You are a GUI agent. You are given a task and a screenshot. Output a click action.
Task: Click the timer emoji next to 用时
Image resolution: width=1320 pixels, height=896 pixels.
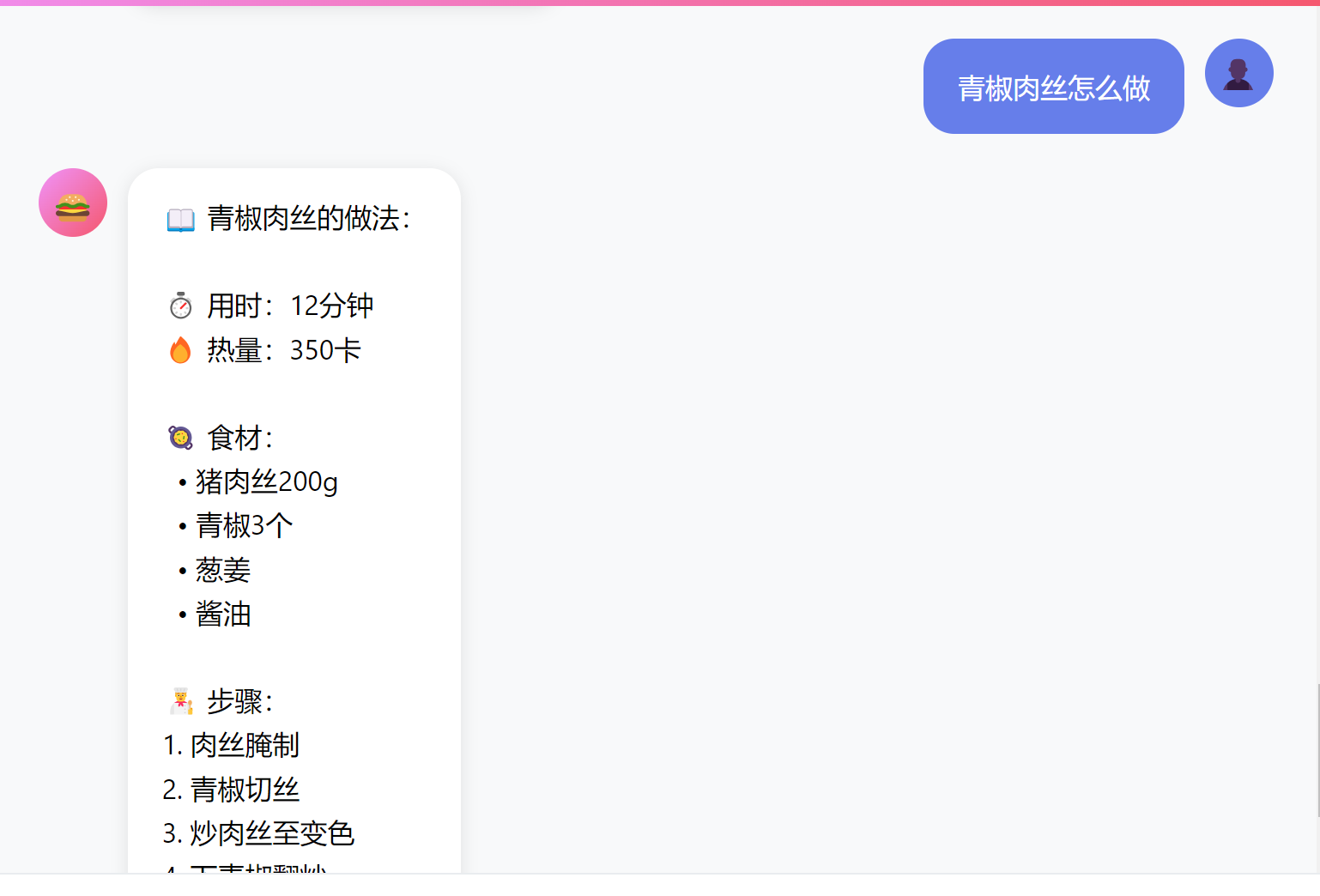click(180, 306)
